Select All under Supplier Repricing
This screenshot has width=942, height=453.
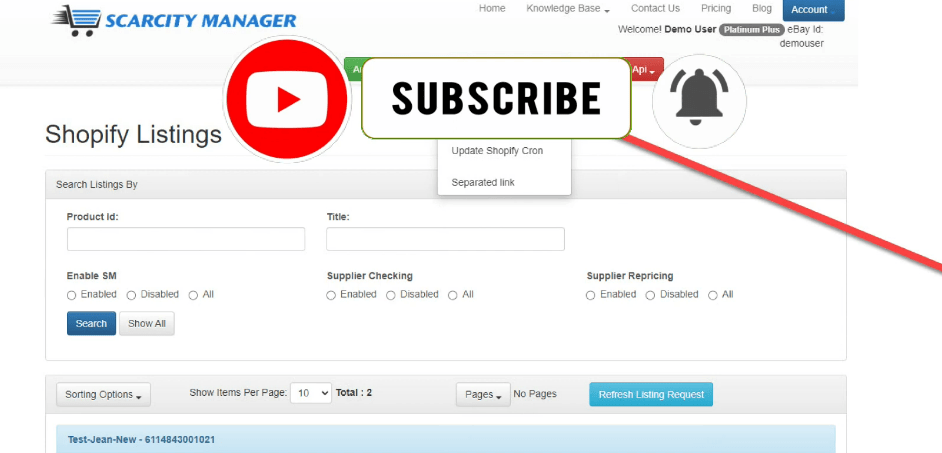713,295
